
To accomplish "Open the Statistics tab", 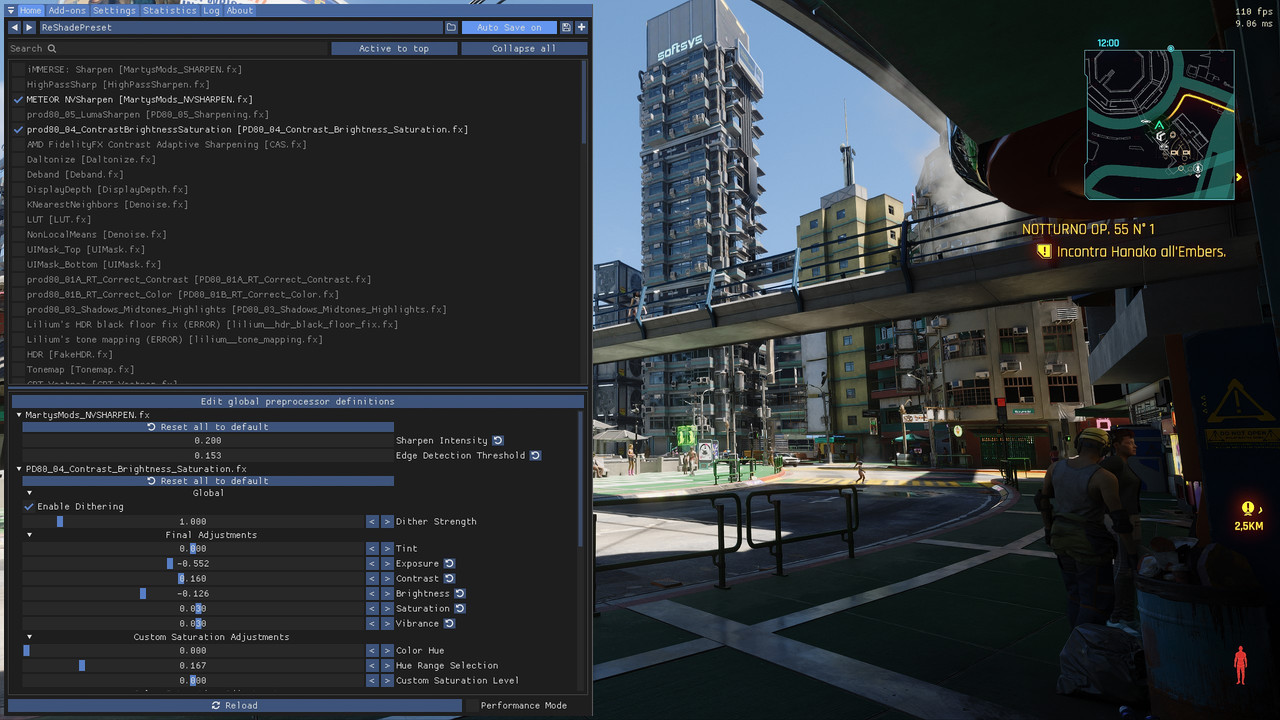I will coord(169,11).
